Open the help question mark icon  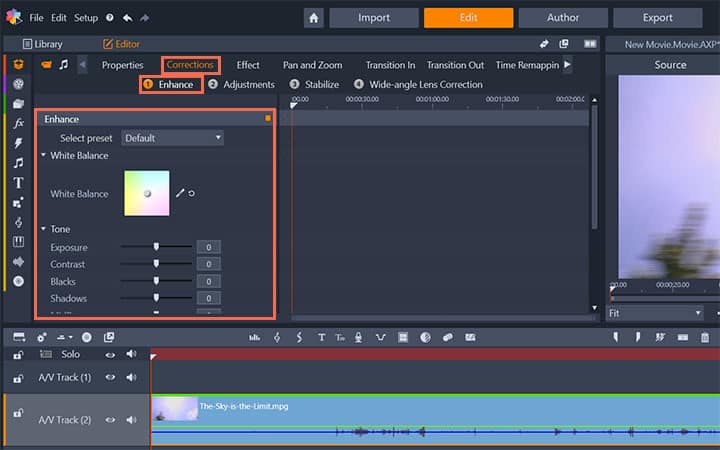[x=110, y=17]
